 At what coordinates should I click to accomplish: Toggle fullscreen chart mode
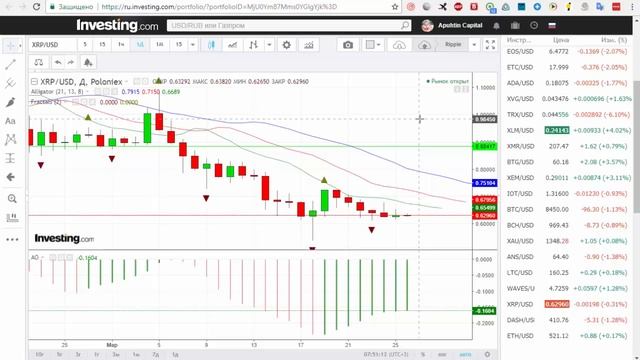[490, 45]
